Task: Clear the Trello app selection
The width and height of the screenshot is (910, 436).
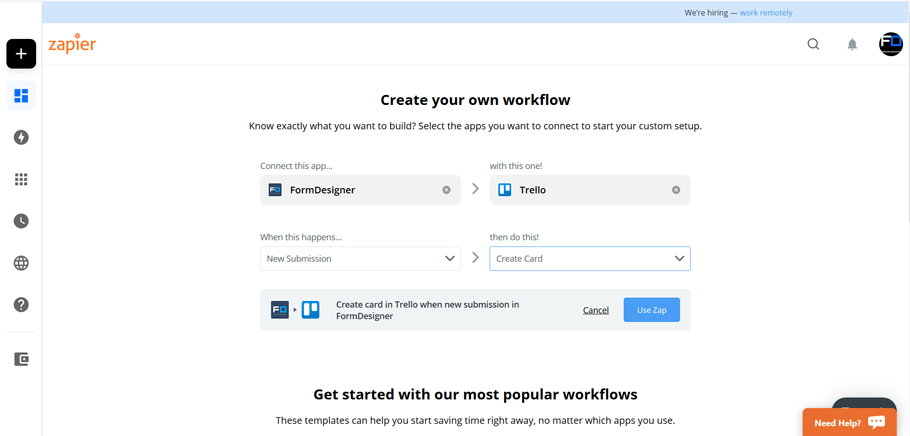Action: click(x=676, y=190)
